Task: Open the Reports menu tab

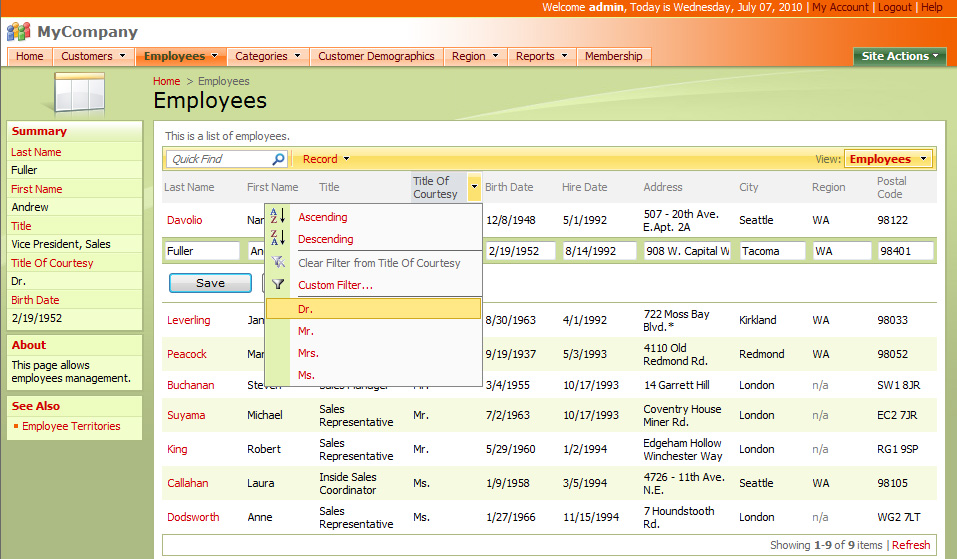Action: (x=541, y=56)
